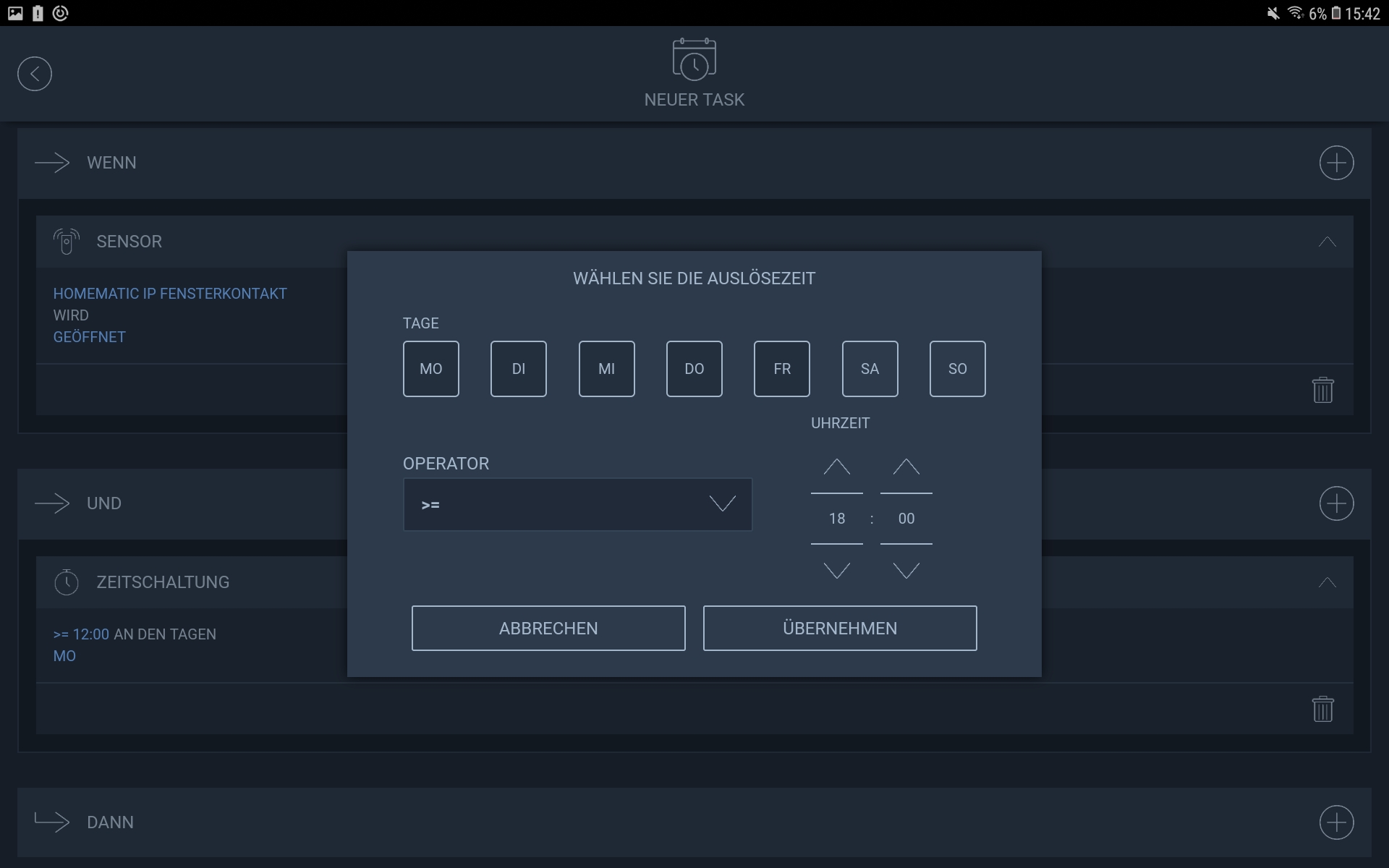Collapse the ZEITSCHALTUNG section
The height and width of the screenshot is (868, 1389).
tap(1327, 582)
